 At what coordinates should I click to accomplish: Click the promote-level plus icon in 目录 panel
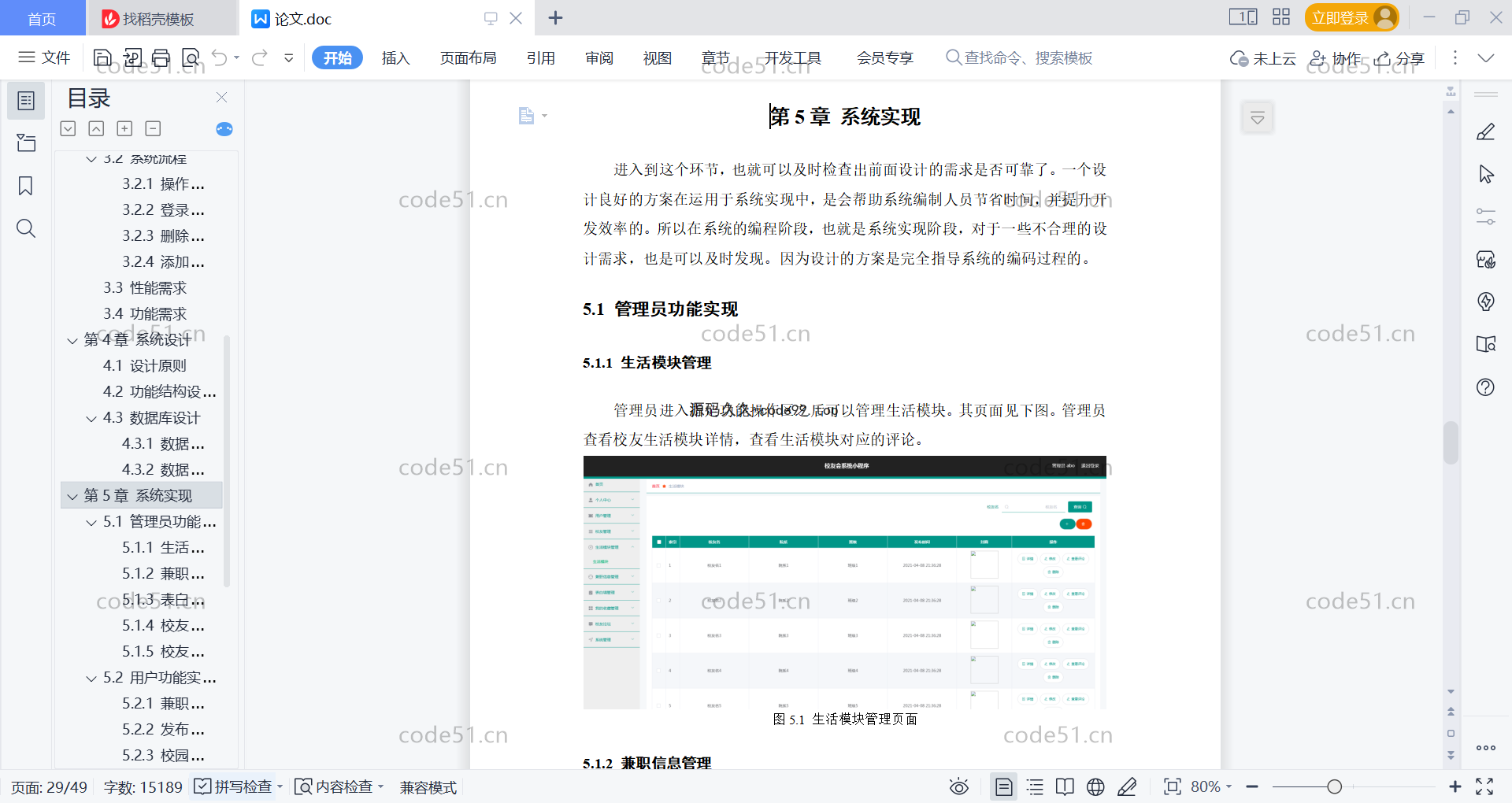(124, 128)
